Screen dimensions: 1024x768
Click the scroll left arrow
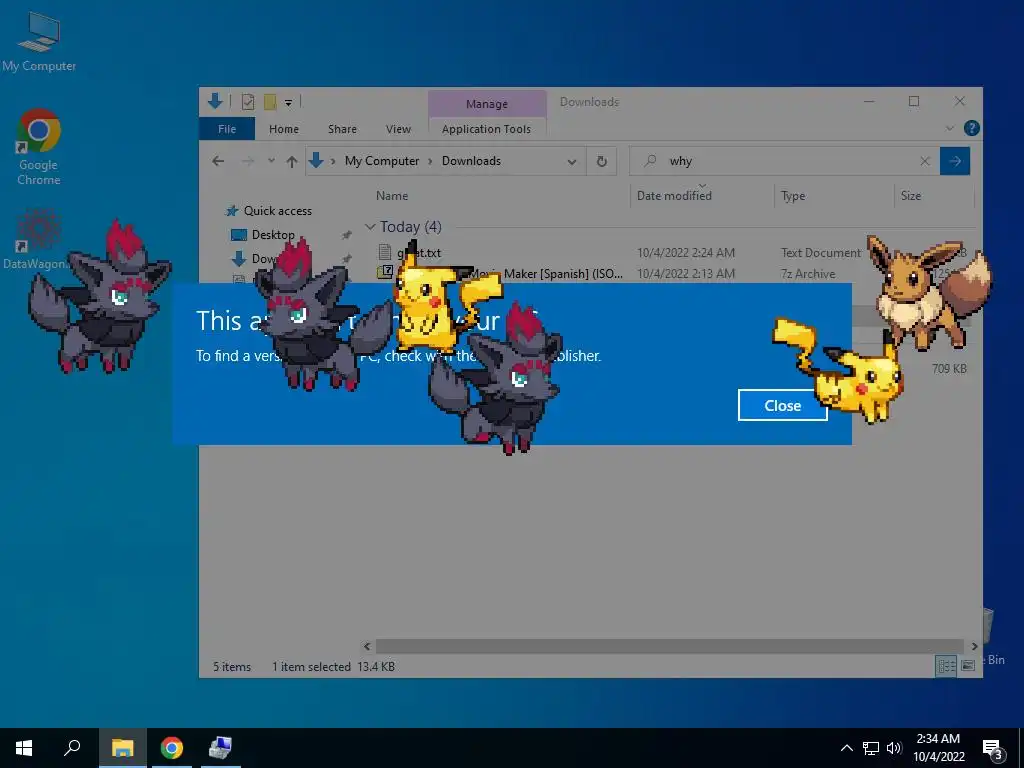[x=367, y=647]
